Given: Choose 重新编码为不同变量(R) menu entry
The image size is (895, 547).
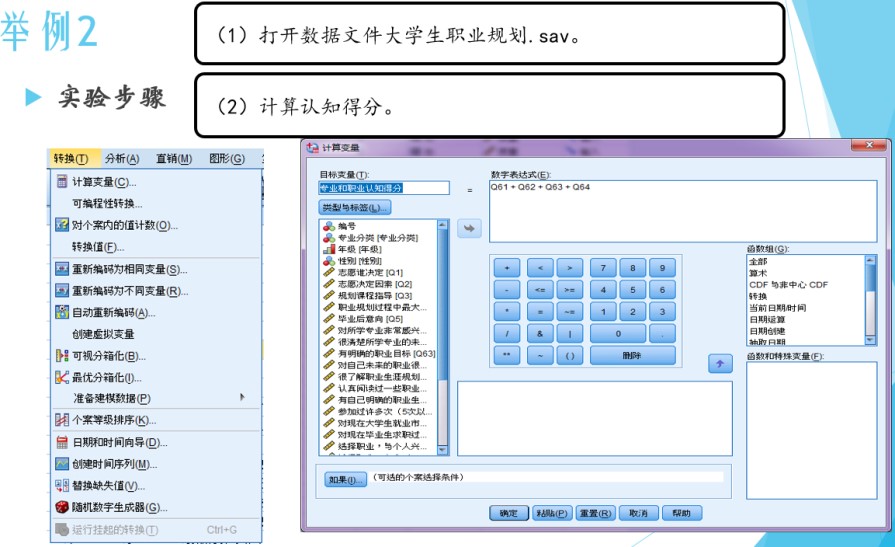Looking at the screenshot, I should coord(129,291).
